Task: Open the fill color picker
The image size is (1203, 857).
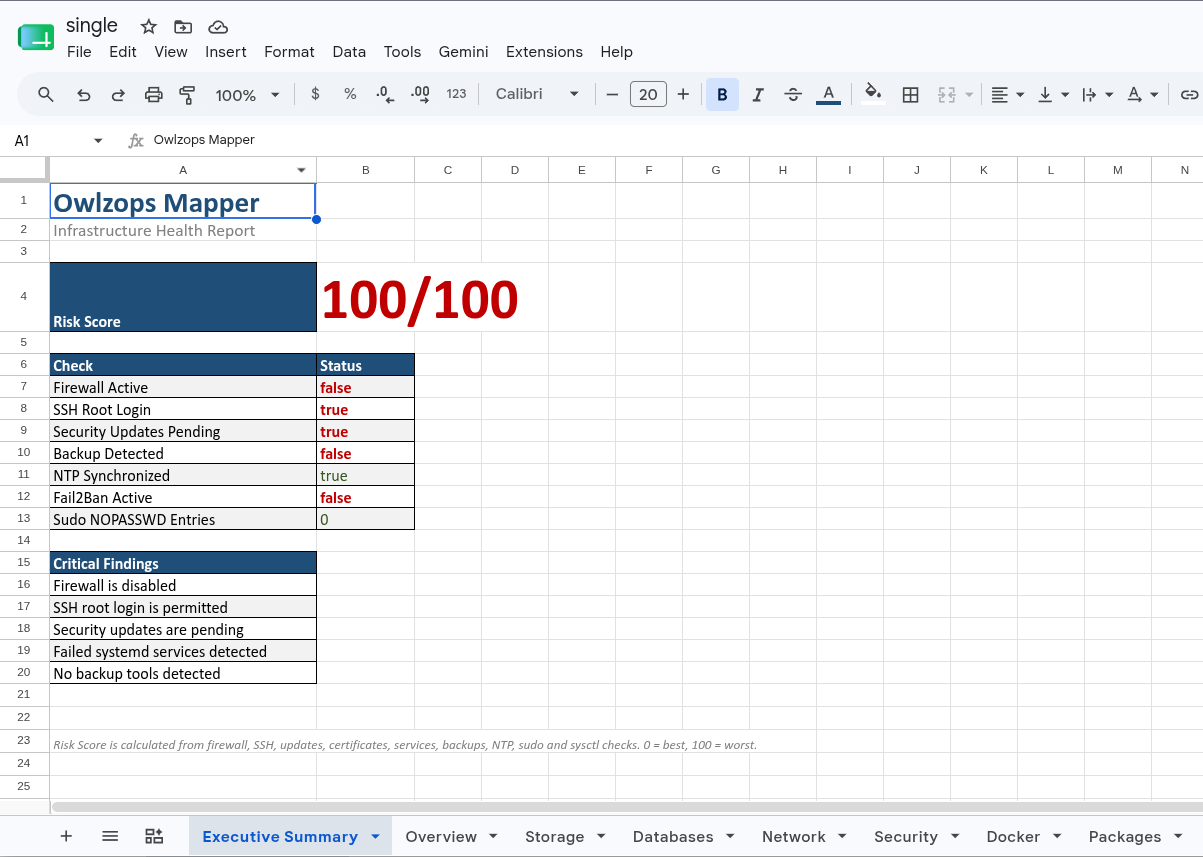Action: pyautogui.click(x=873, y=94)
